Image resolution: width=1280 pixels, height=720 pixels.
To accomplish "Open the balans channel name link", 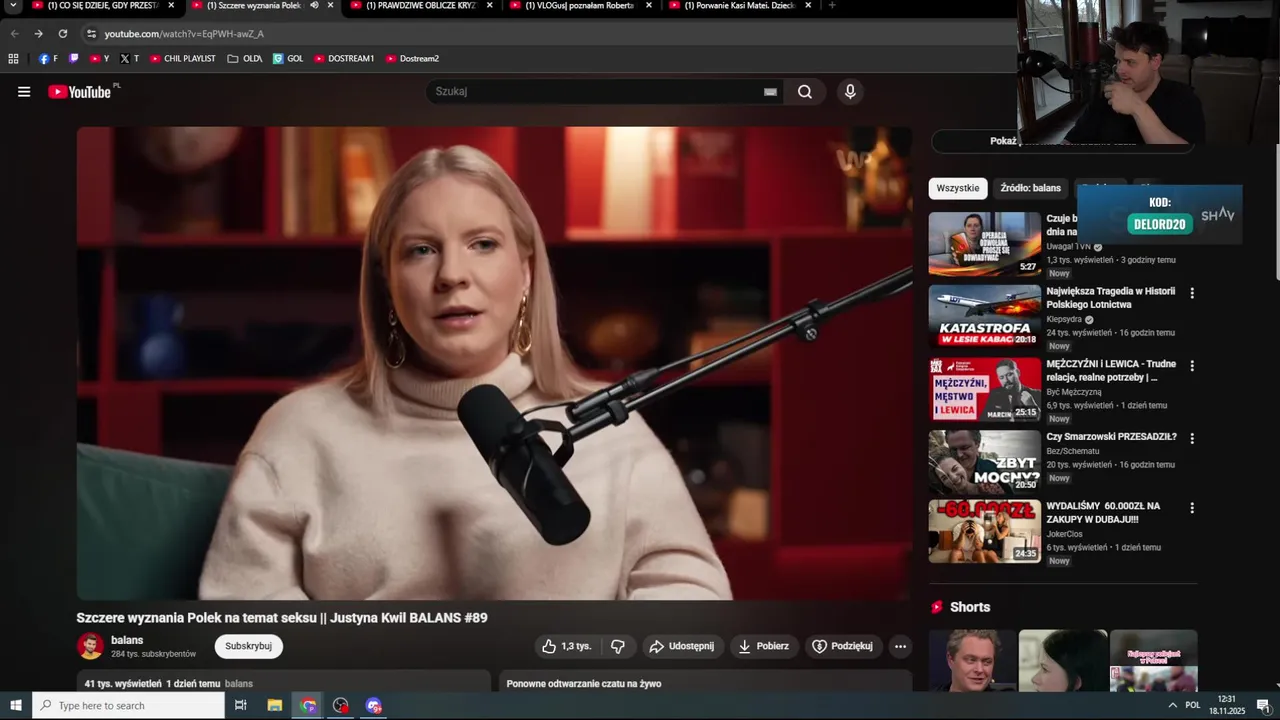I will (127, 640).
